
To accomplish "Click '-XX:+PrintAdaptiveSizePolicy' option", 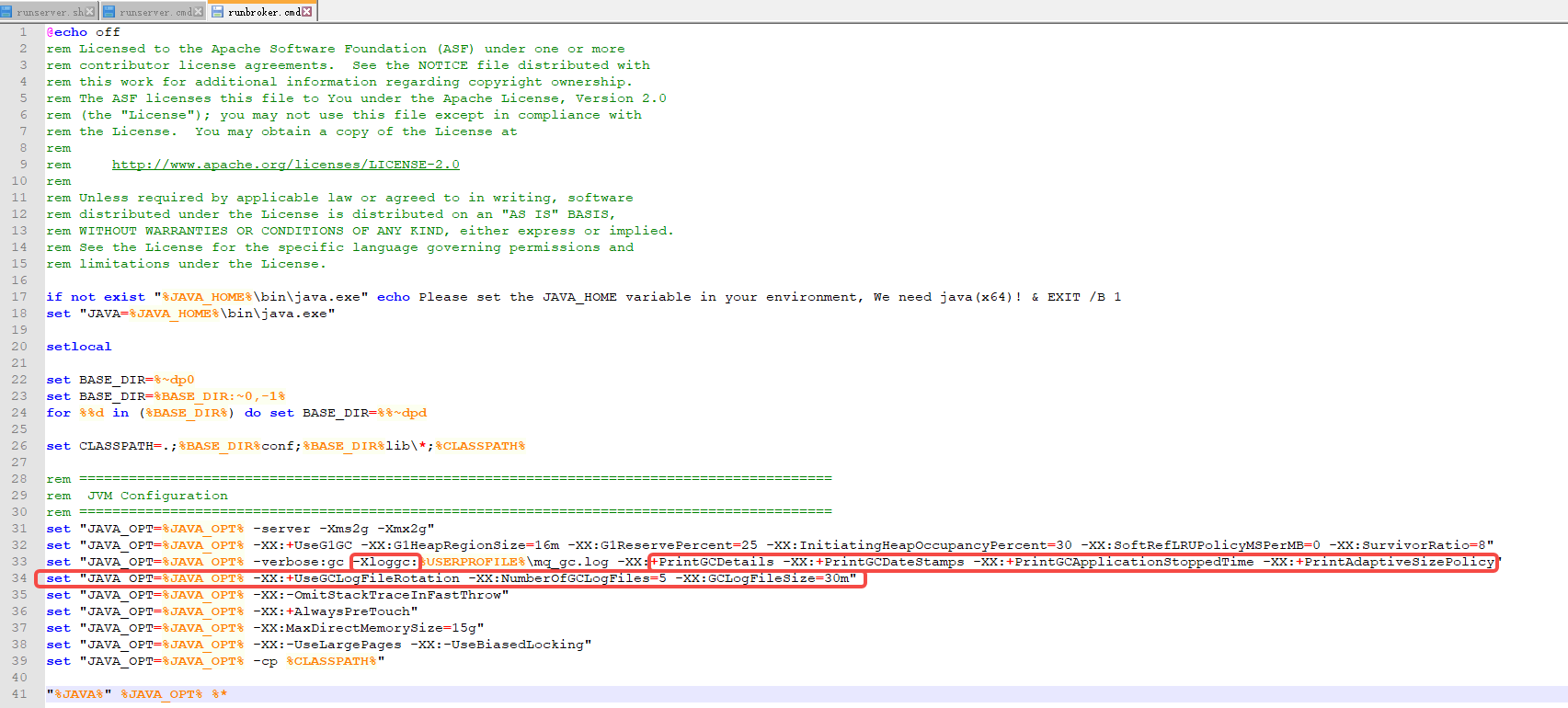I will coord(1379,562).
